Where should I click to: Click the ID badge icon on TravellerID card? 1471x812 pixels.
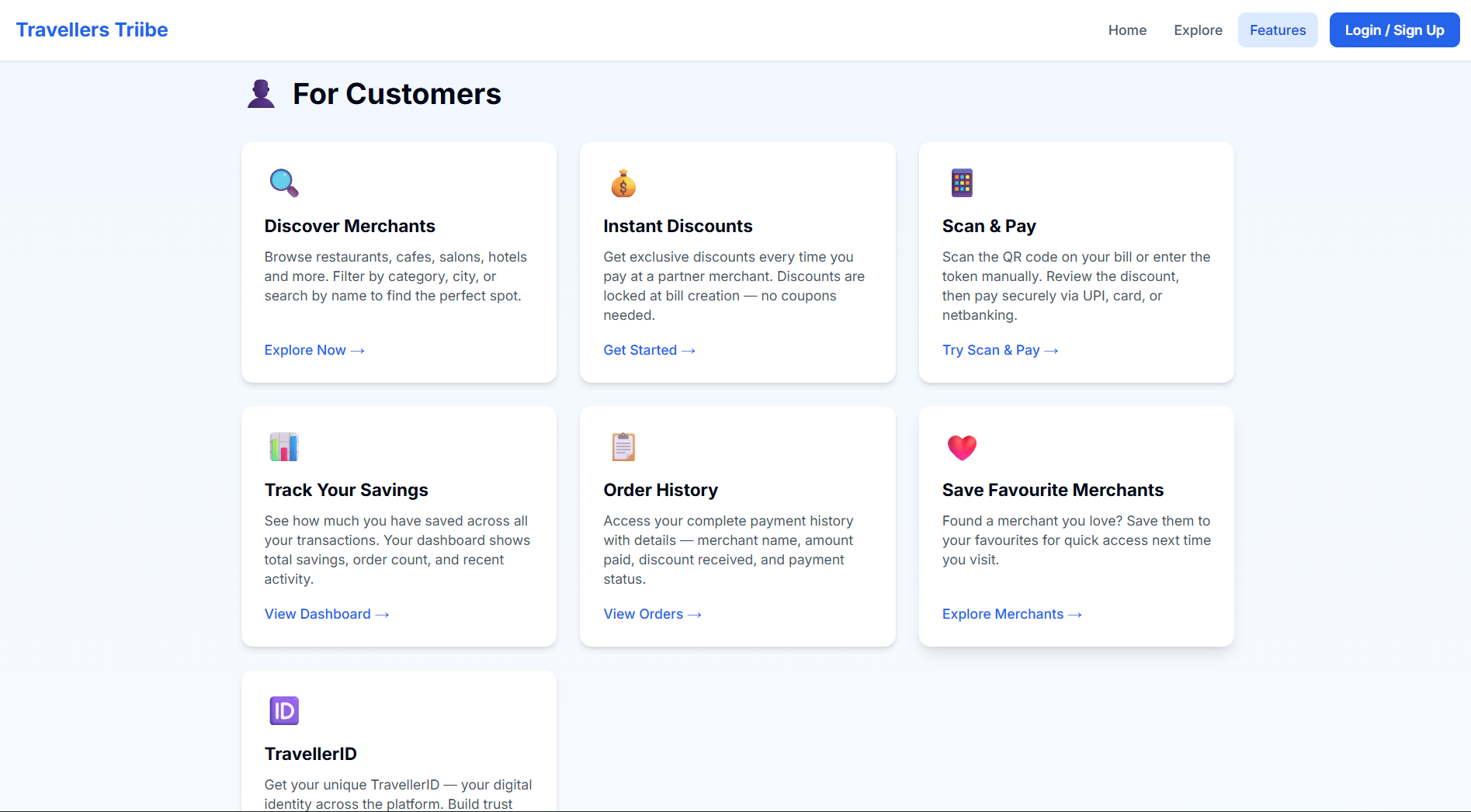pos(283,711)
